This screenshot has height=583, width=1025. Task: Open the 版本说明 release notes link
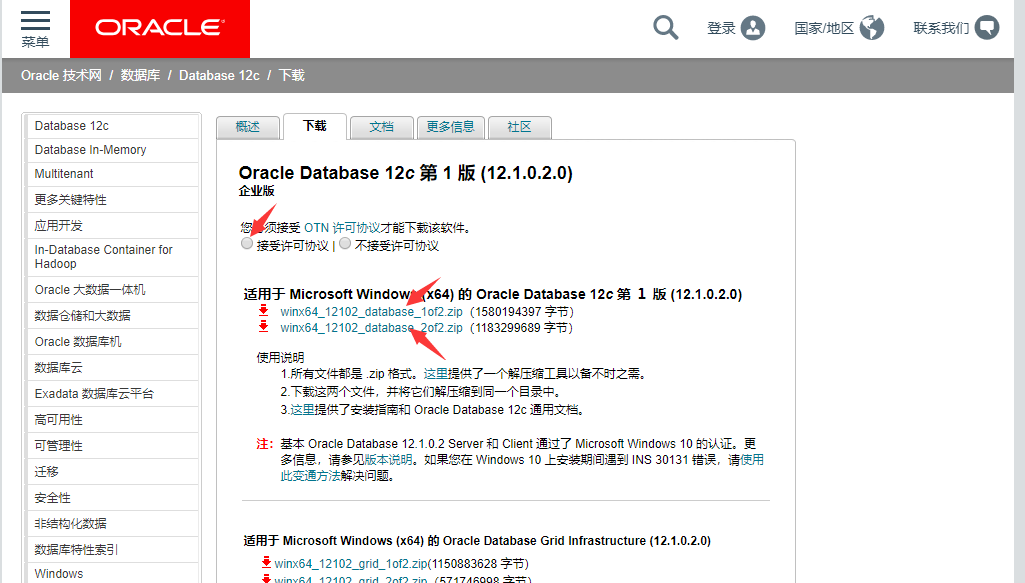(388, 459)
